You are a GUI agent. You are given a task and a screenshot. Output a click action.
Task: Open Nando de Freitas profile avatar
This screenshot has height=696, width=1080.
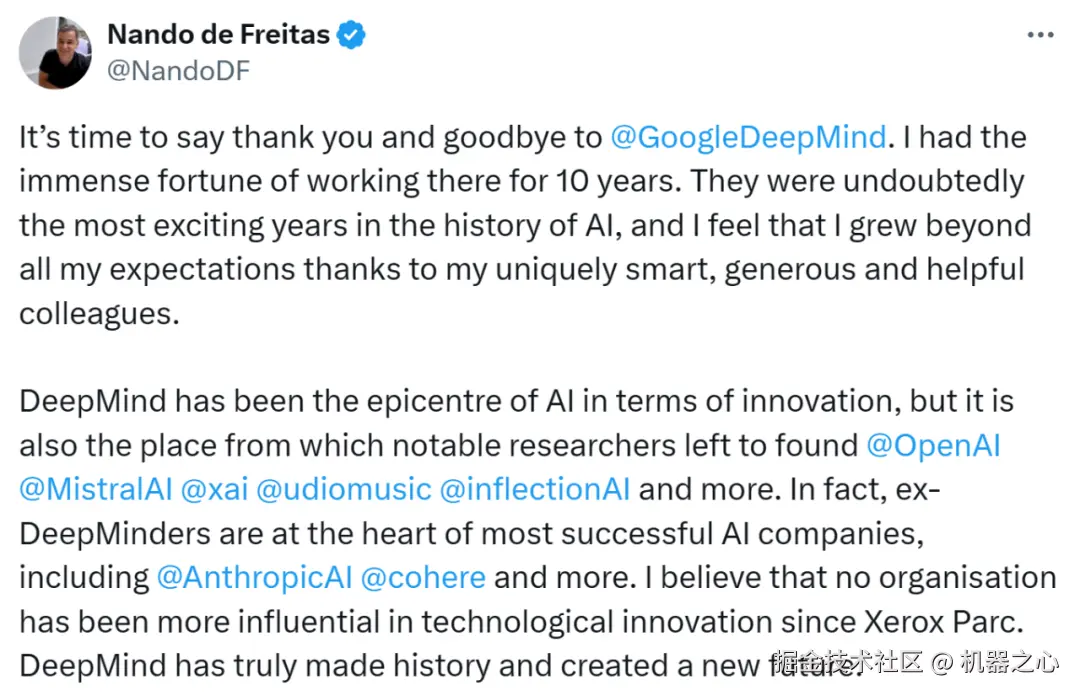pos(55,52)
